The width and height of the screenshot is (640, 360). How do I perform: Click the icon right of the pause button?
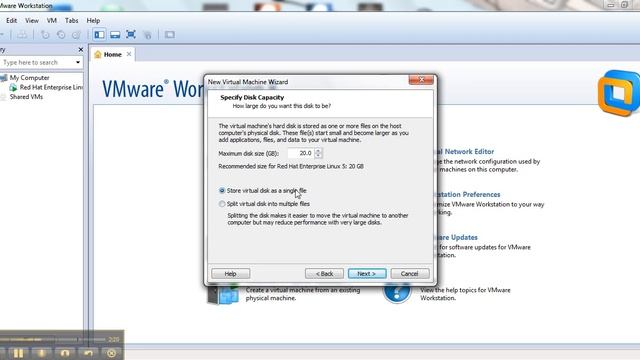[41, 353]
